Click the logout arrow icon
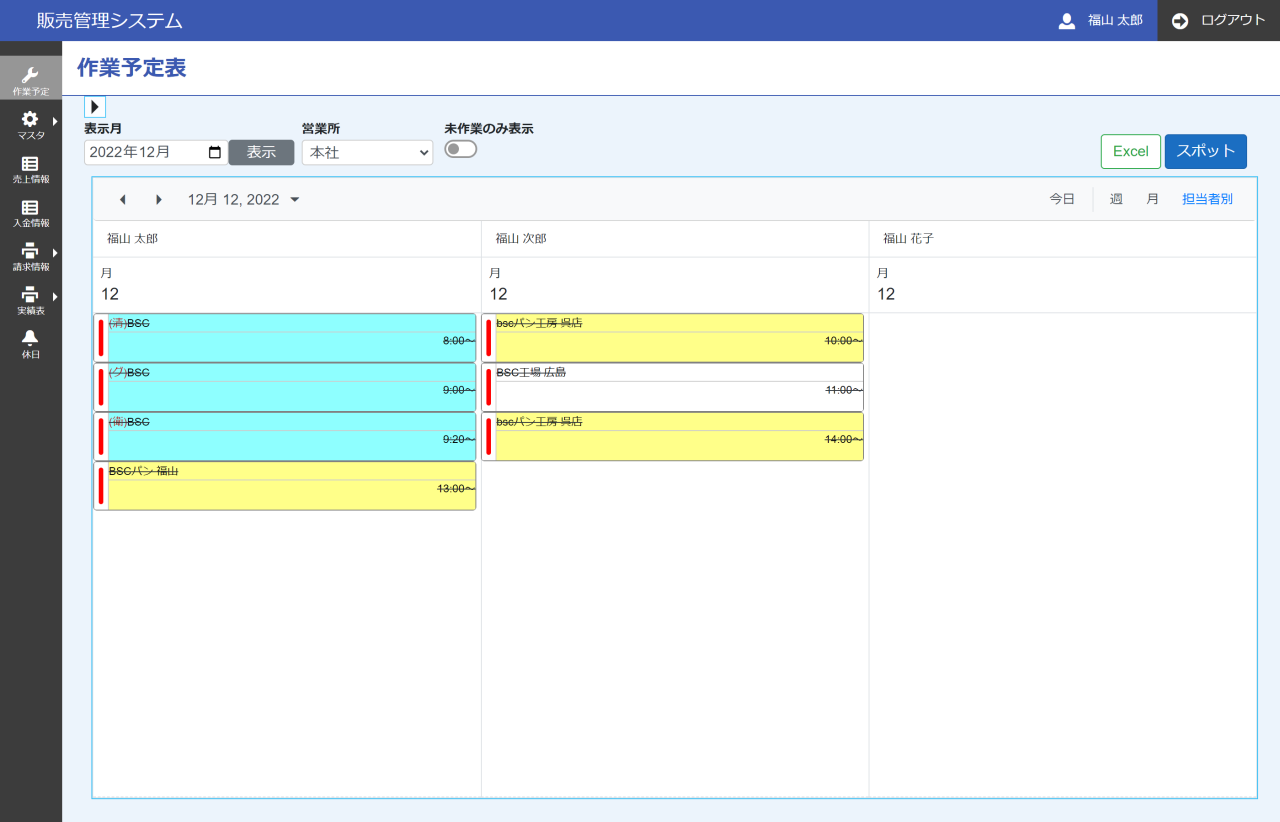 1180,21
